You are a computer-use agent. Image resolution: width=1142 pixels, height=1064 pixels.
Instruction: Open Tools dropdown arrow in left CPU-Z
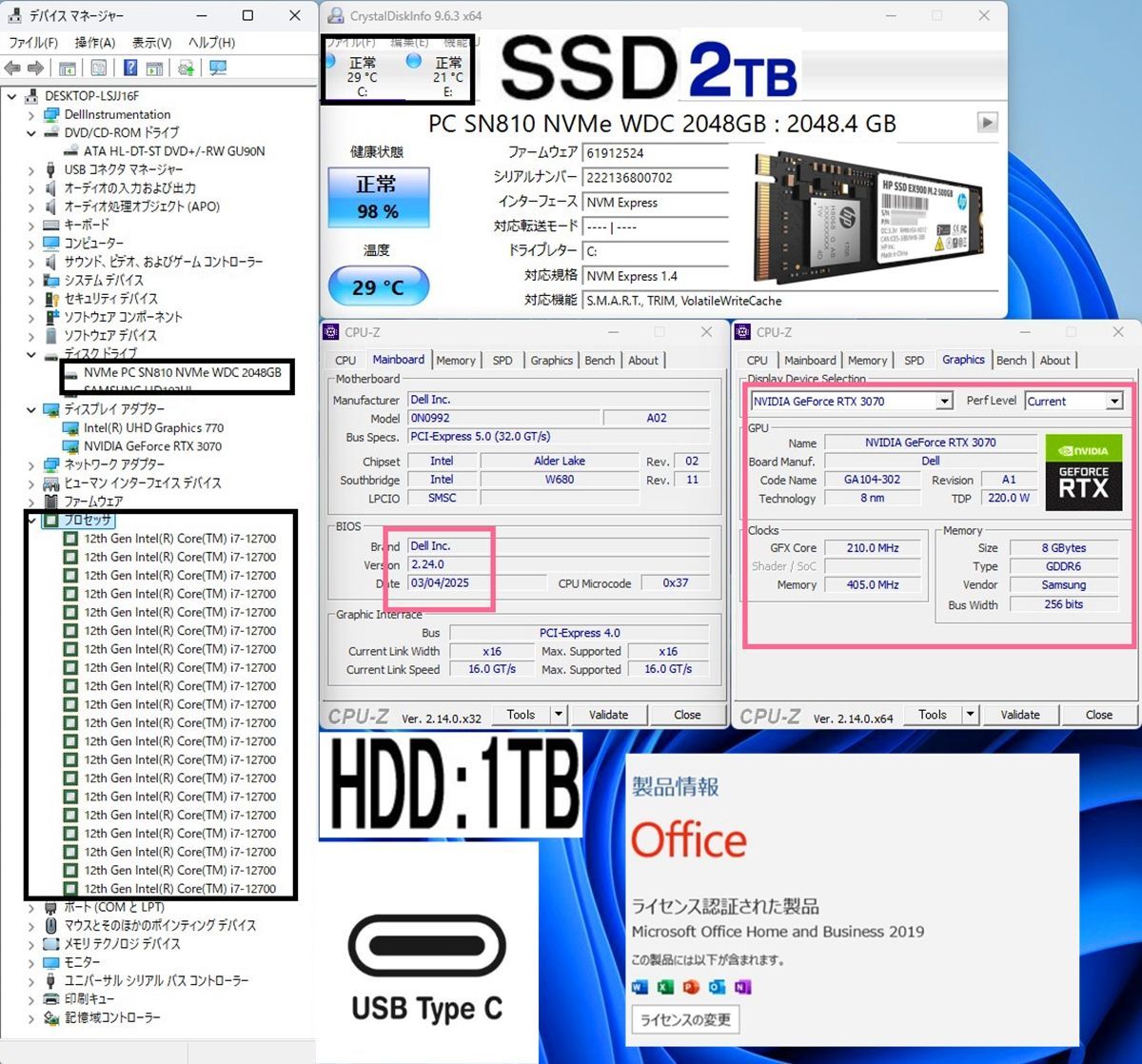(559, 715)
